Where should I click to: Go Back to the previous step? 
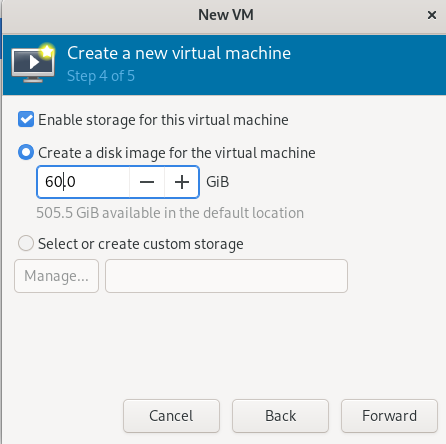(x=280, y=416)
